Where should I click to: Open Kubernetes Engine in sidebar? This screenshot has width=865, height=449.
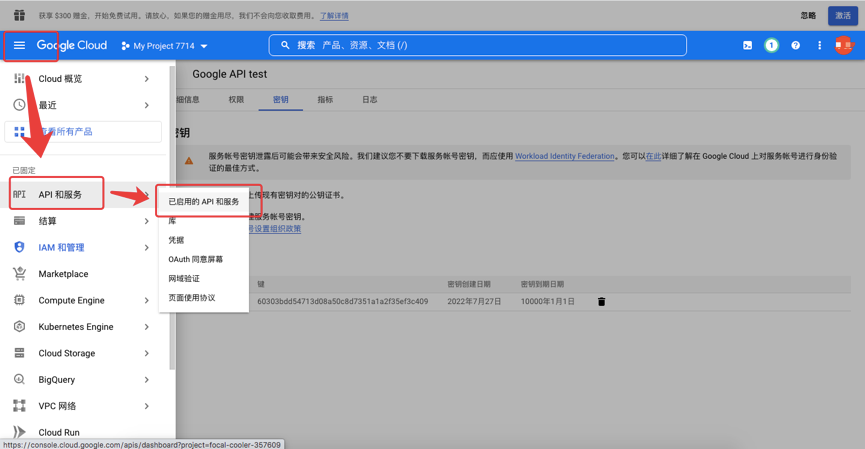point(76,327)
